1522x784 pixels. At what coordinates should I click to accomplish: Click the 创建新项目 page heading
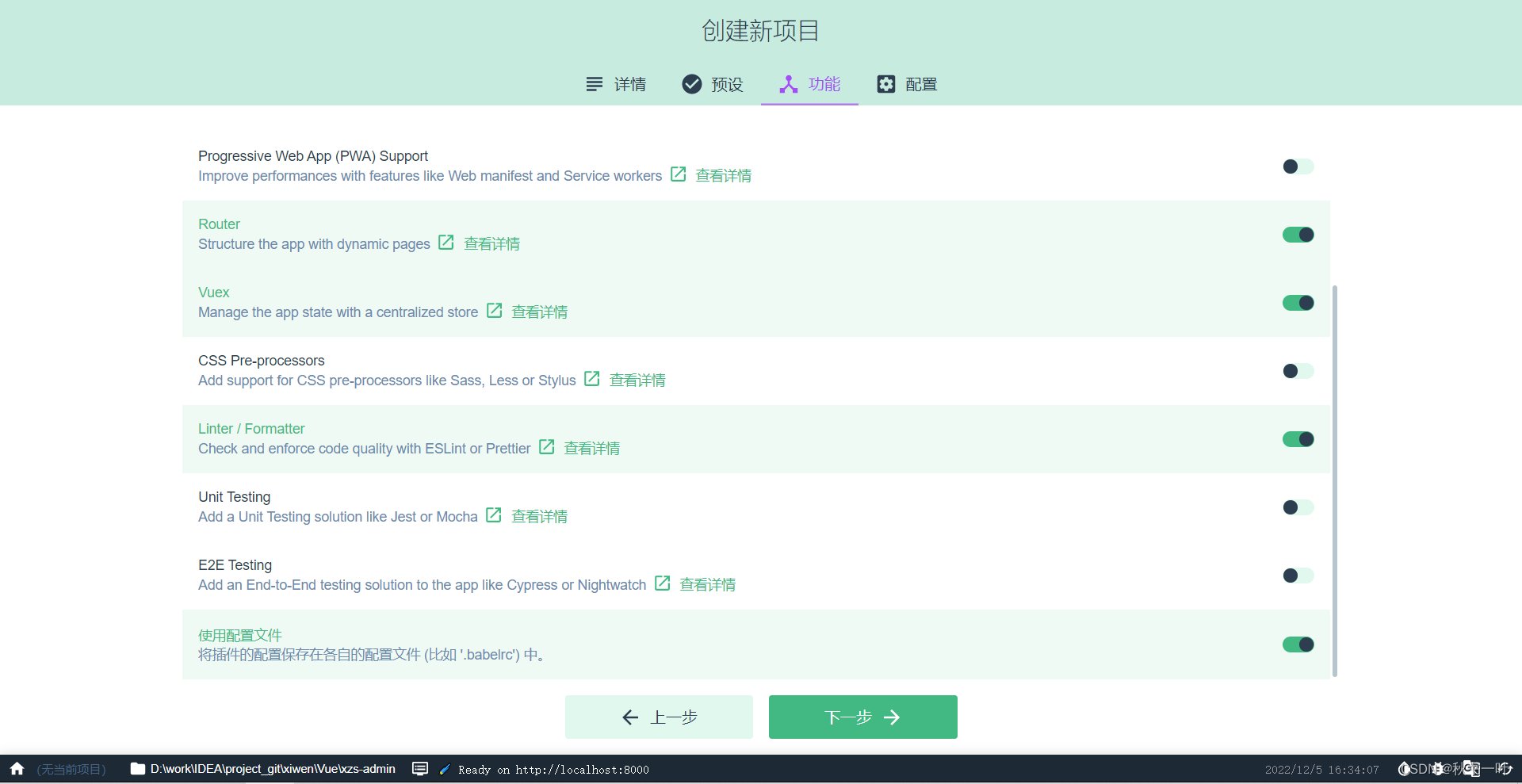click(x=760, y=31)
